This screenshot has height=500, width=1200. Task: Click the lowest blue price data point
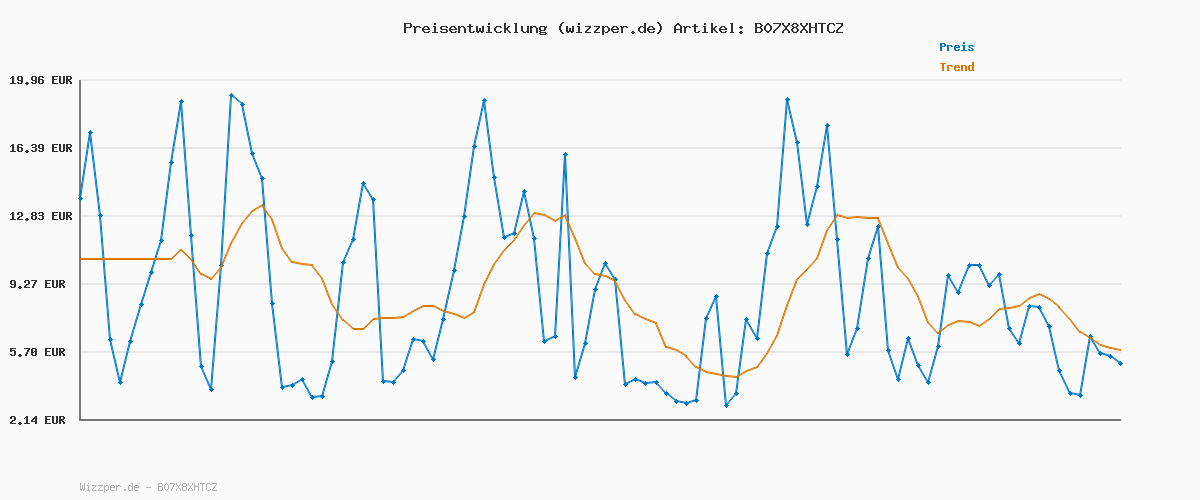pos(727,405)
